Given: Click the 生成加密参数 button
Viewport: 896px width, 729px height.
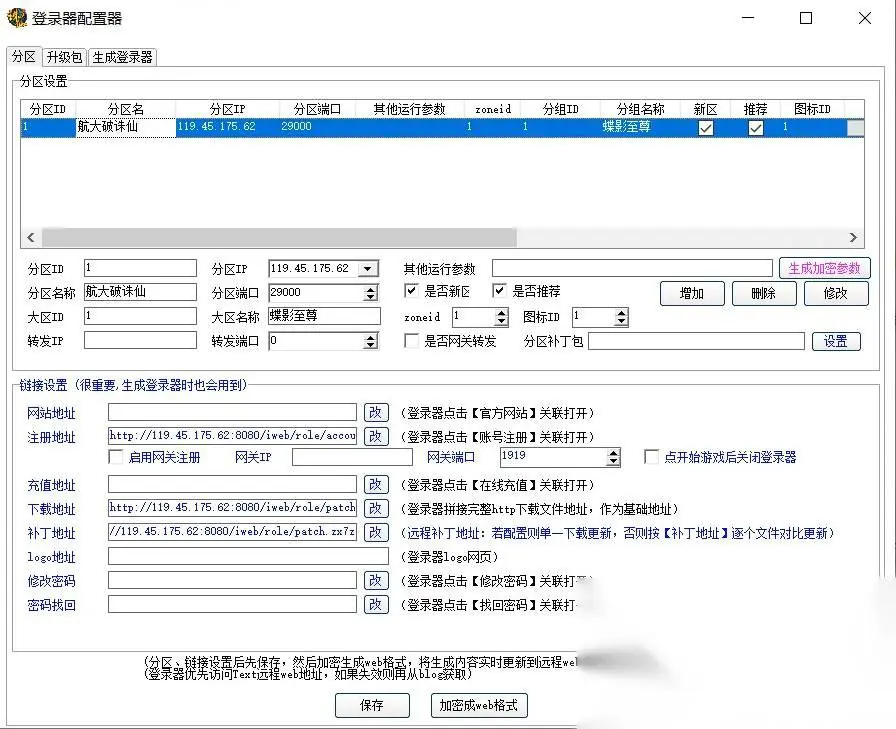Looking at the screenshot, I should tap(825, 269).
